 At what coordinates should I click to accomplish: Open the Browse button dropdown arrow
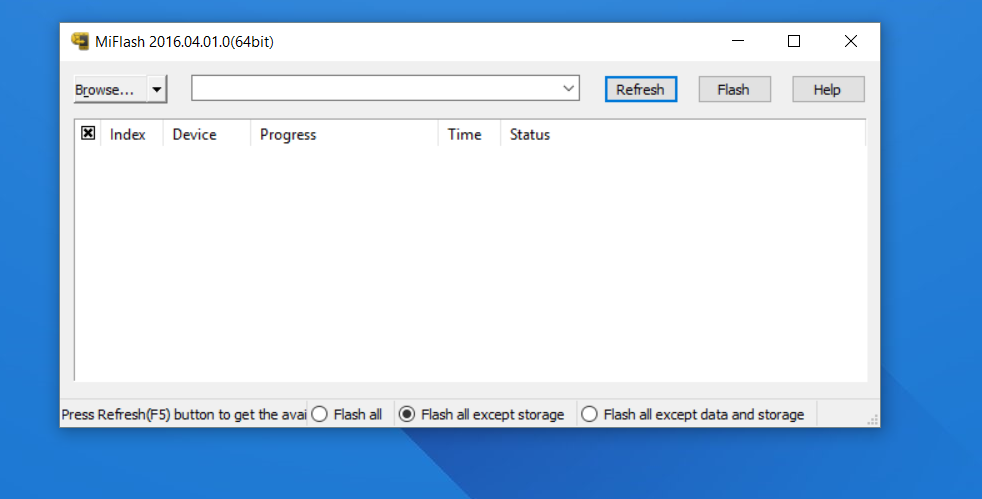click(x=157, y=89)
